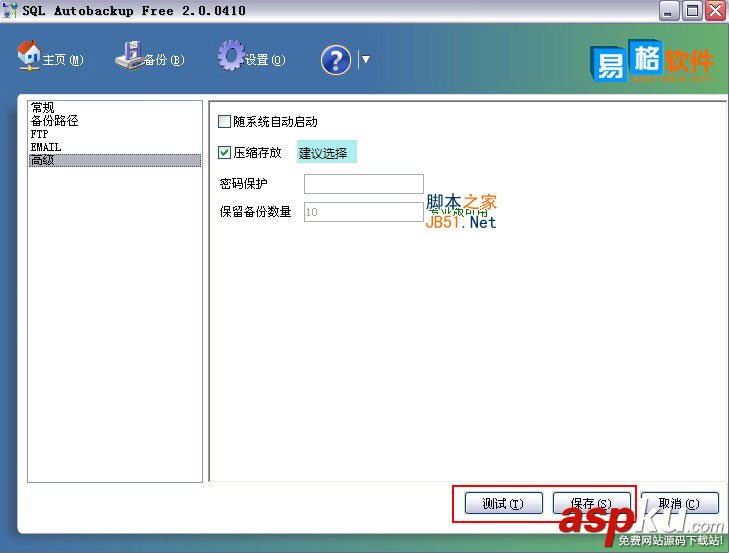Select FTP in the settings list

click(115, 134)
